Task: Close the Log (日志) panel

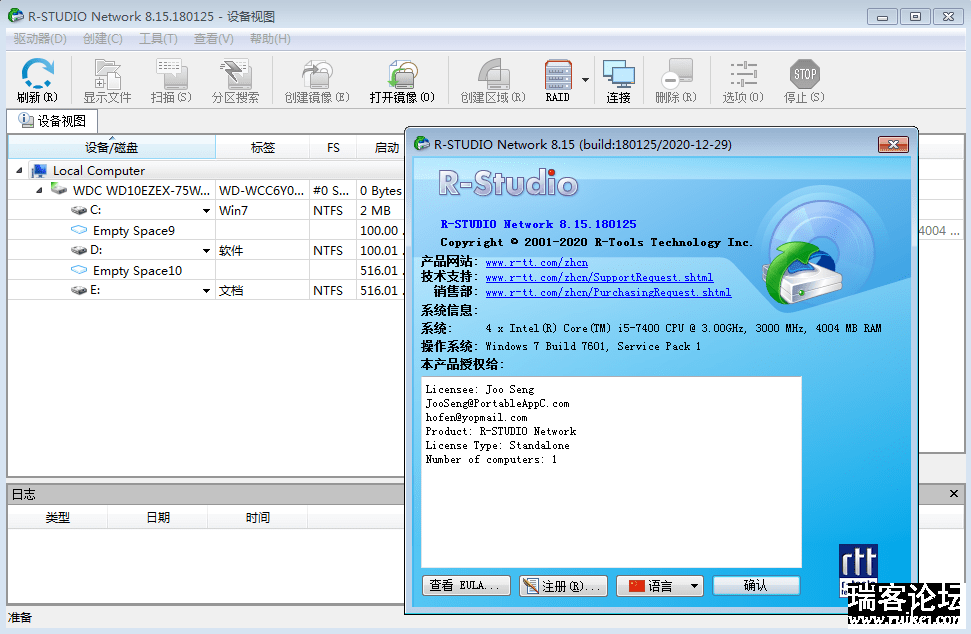Action: click(x=954, y=493)
